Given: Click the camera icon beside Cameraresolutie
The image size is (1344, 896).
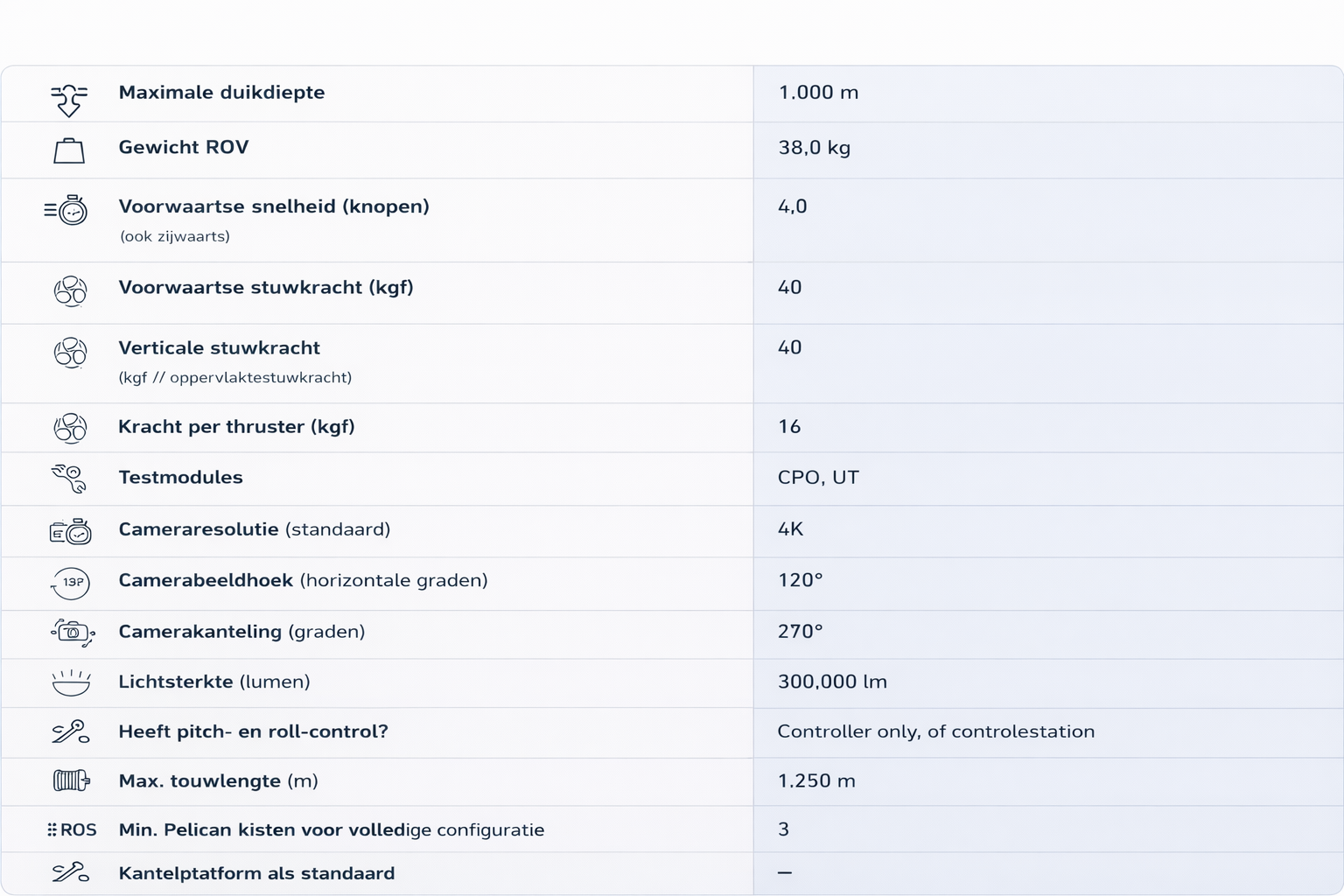Looking at the screenshot, I should tap(70, 531).
